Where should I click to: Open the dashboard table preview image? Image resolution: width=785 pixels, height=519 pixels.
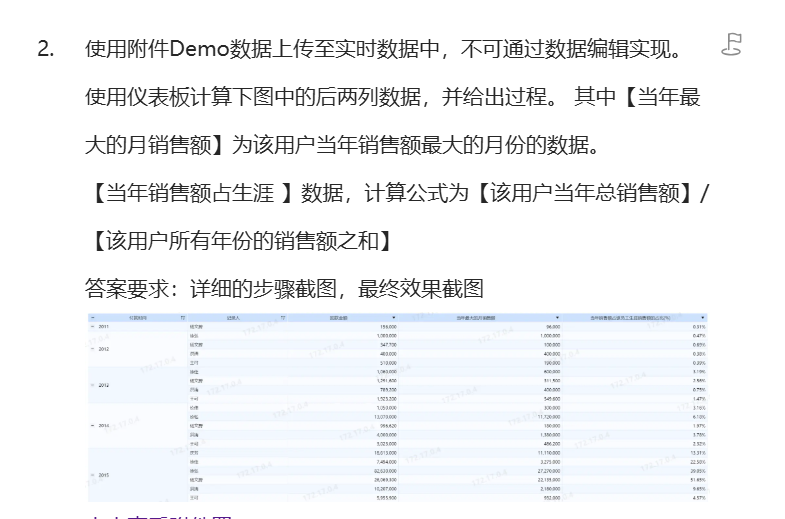398,407
